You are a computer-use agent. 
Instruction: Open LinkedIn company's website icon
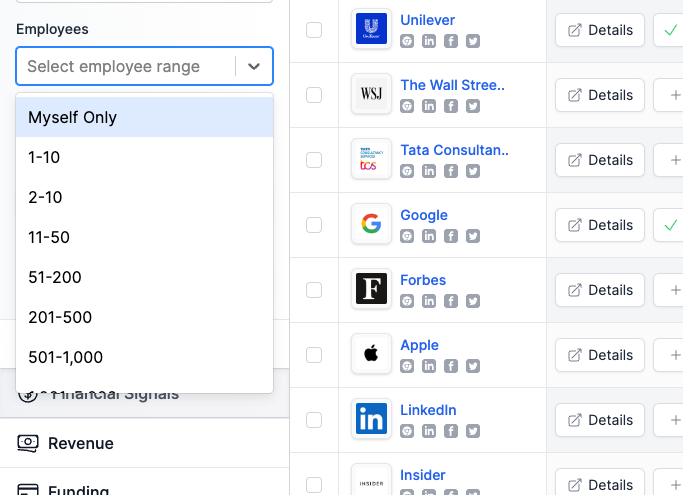pos(407,431)
